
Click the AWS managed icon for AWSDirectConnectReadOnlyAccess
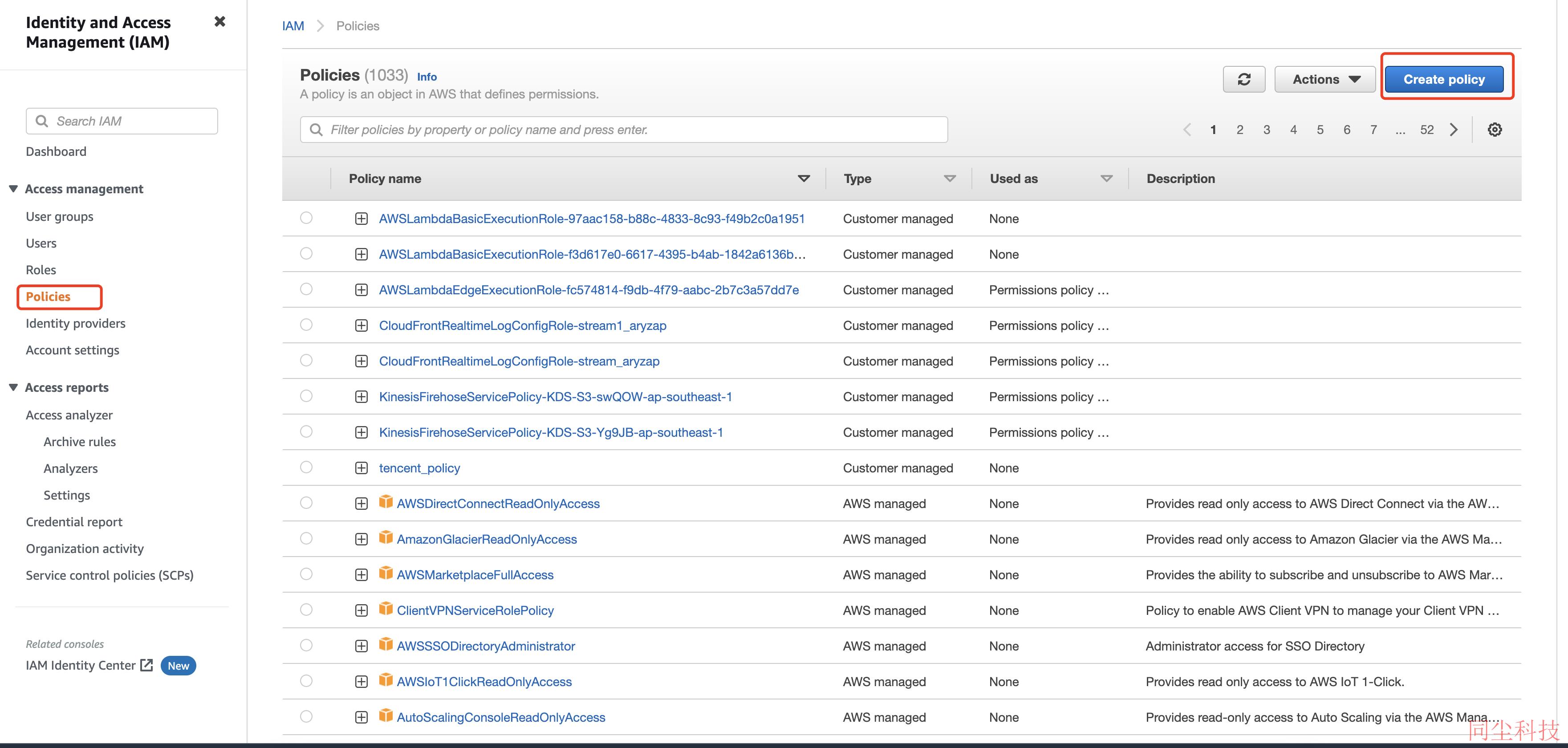click(x=385, y=501)
